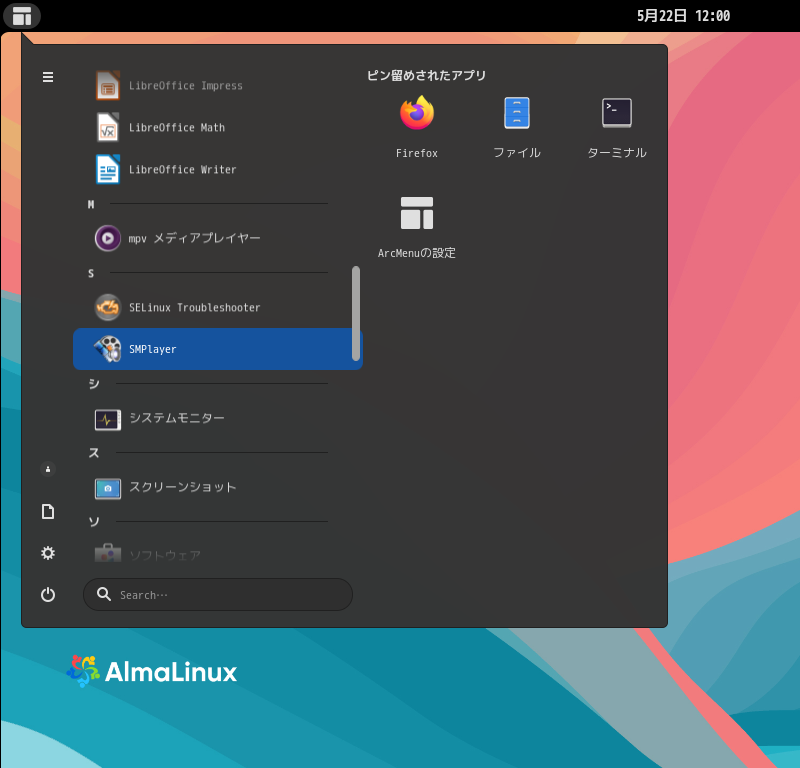Open the documents icon in sidebar

(x=48, y=511)
